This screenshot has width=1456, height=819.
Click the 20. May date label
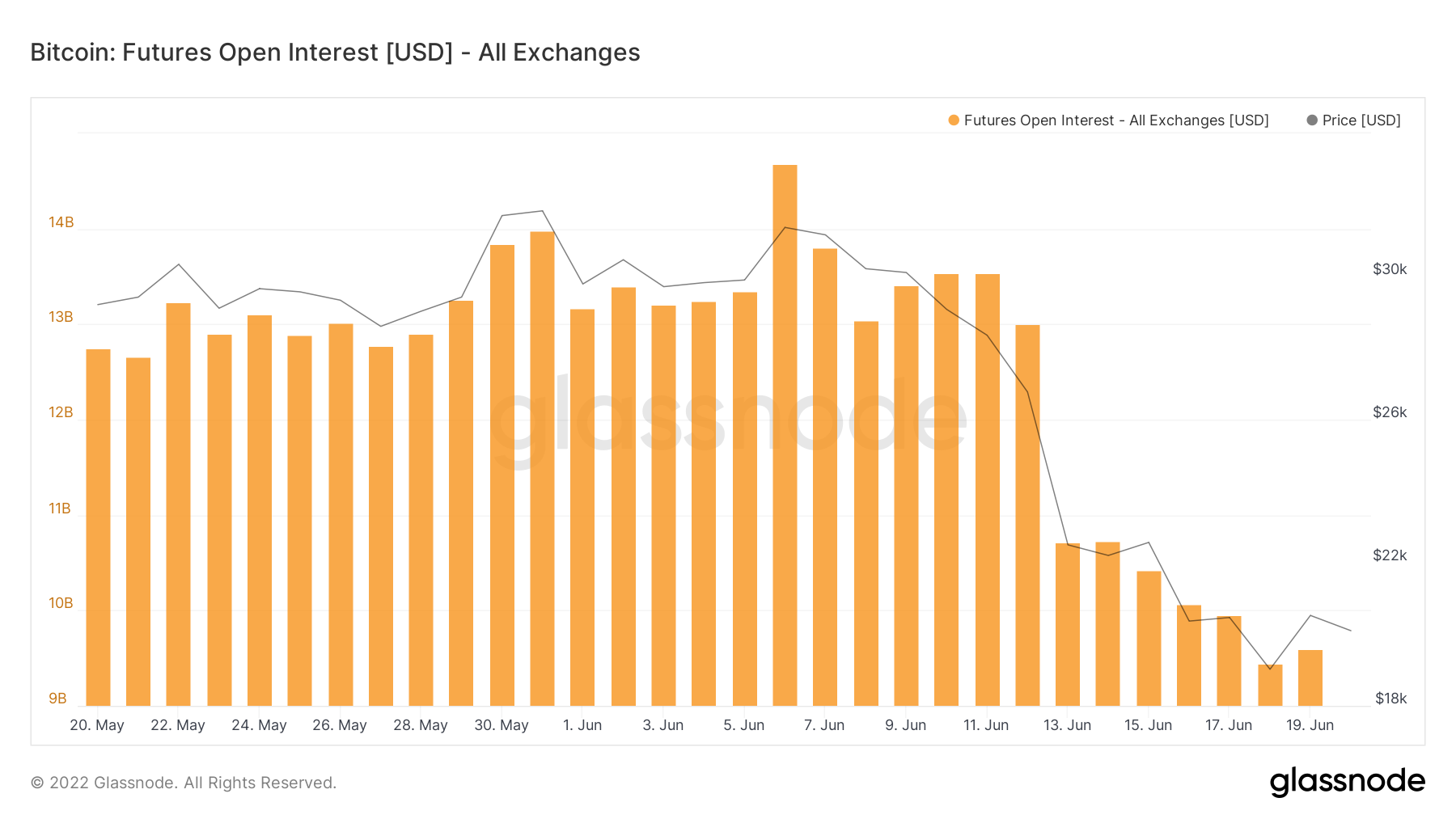97,725
